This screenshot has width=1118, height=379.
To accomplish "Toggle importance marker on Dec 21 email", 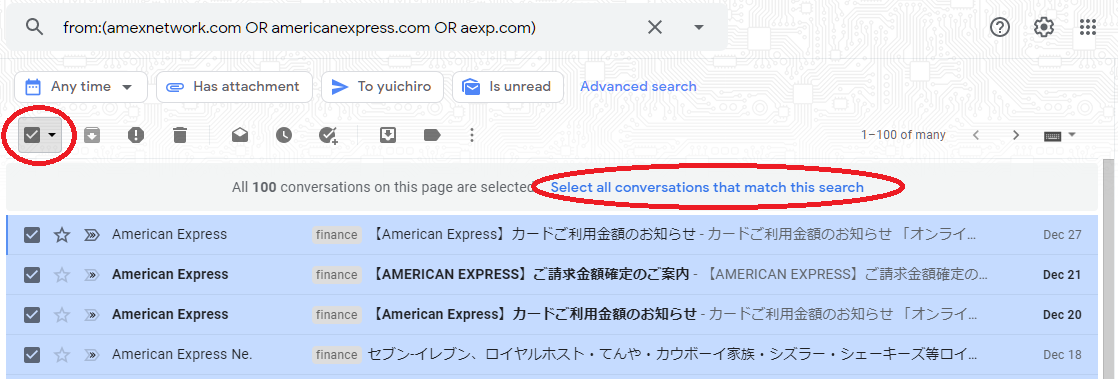I will [x=91, y=275].
